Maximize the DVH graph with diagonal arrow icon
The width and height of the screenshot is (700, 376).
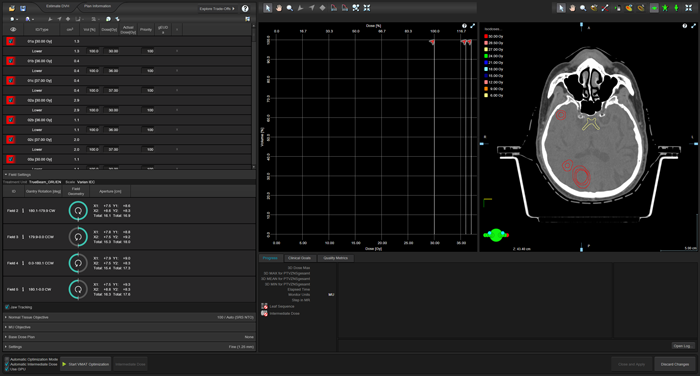(472, 26)
